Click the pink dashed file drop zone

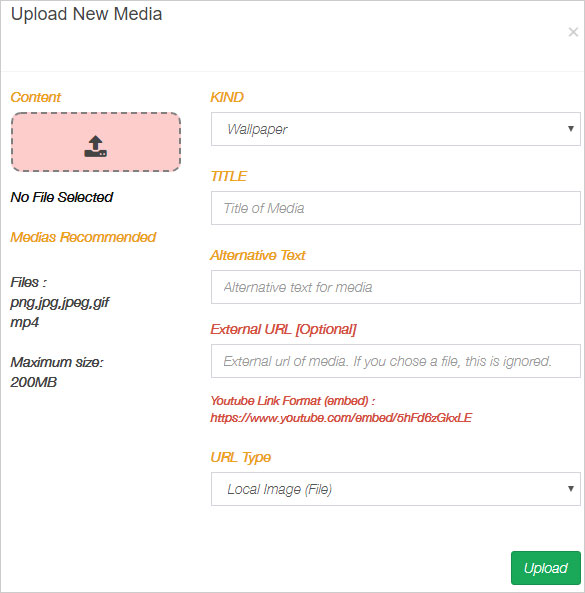coord(96,142)
